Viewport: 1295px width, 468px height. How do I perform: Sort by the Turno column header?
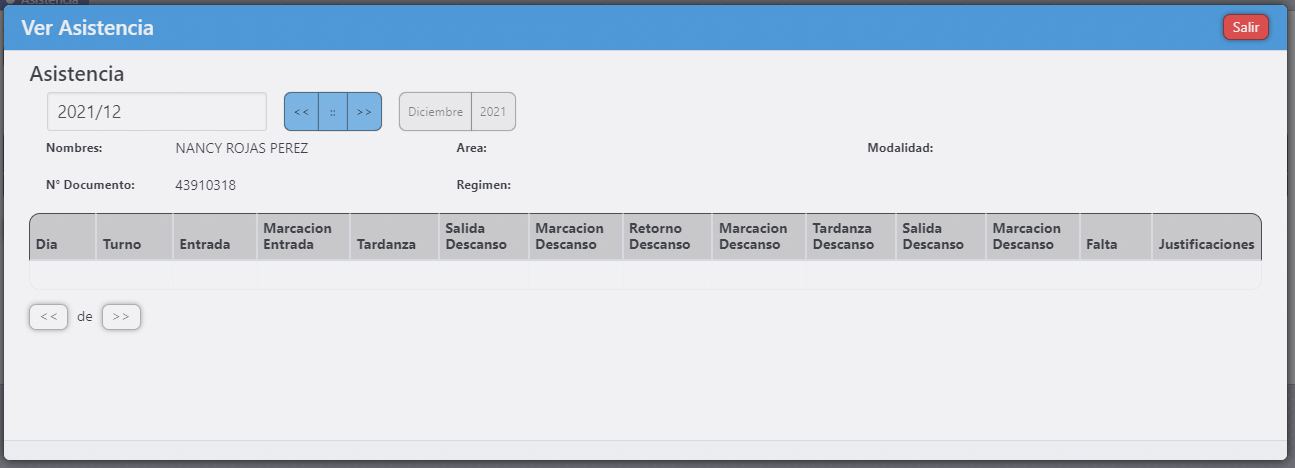point(122,244)
